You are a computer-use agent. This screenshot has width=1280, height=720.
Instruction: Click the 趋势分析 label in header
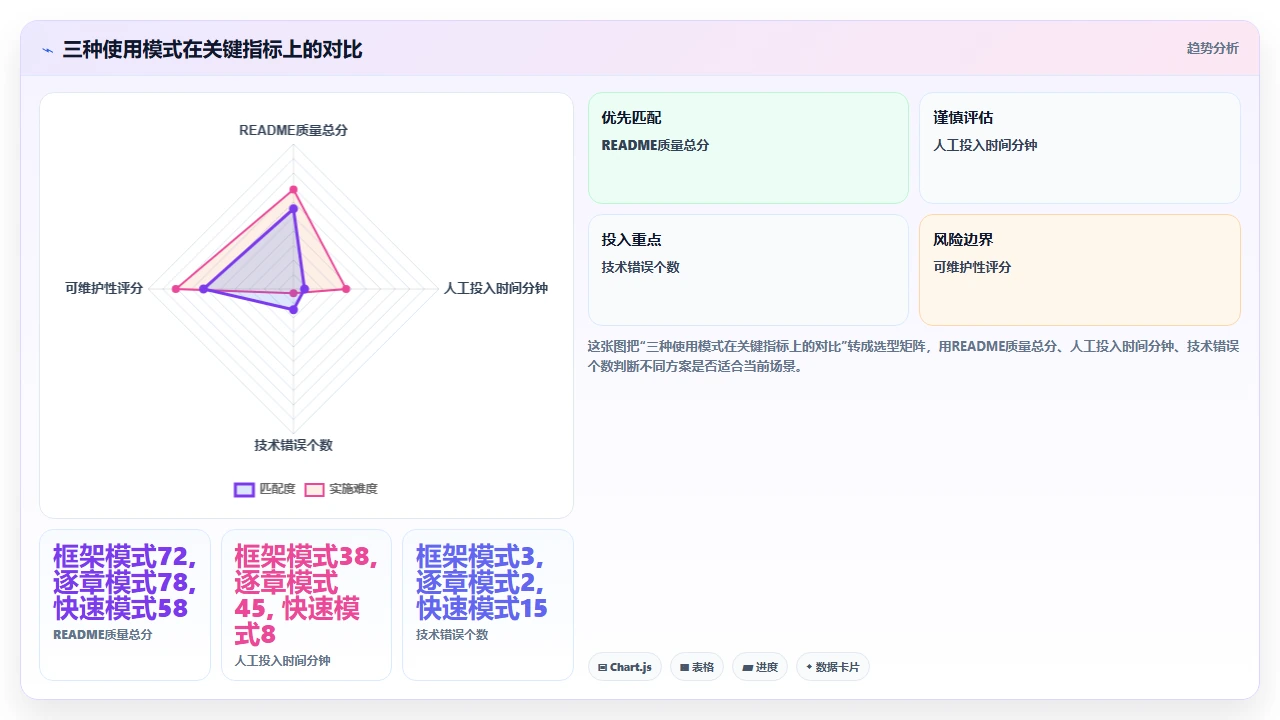[x=1212, y=48]
